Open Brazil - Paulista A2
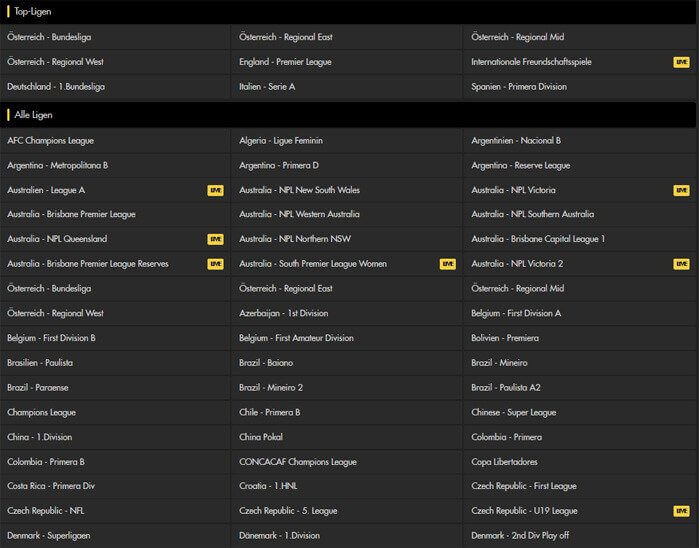 point(580,387)
